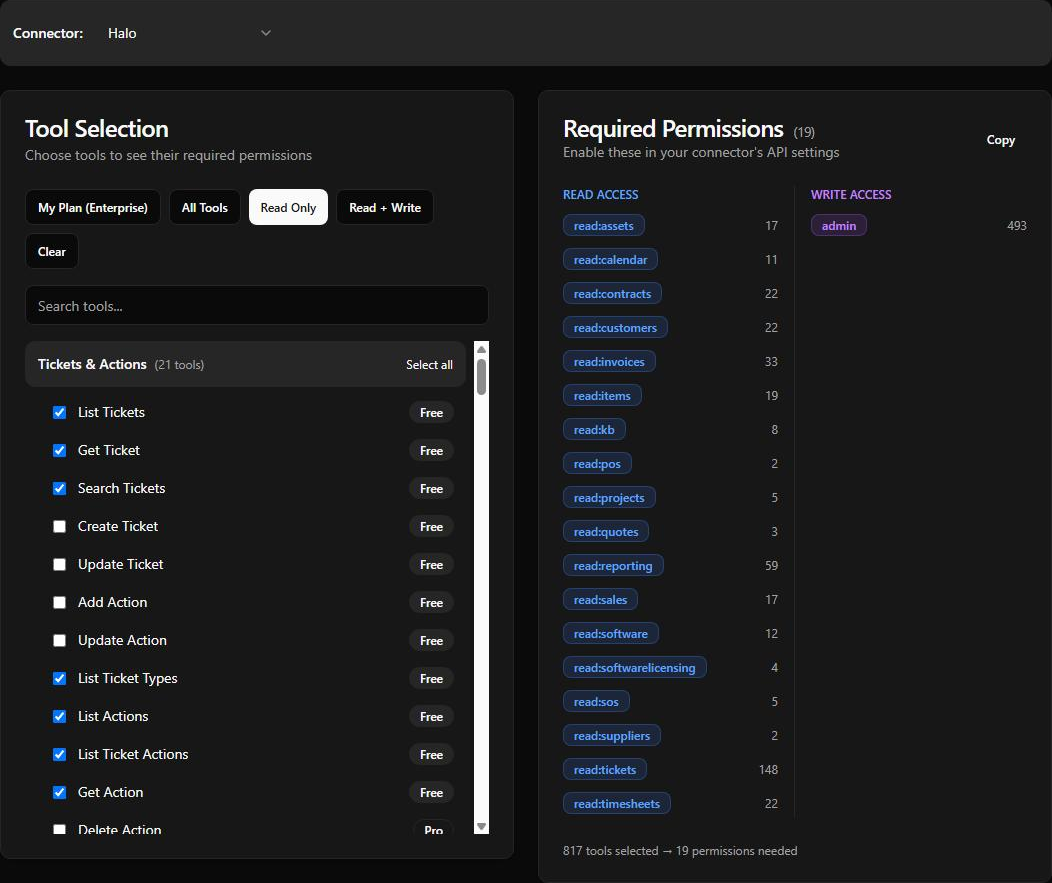Click the read:quotes permission tag
Image resolution: width=1052 pixels, height=883 pixels.
(x=605, y=531)
